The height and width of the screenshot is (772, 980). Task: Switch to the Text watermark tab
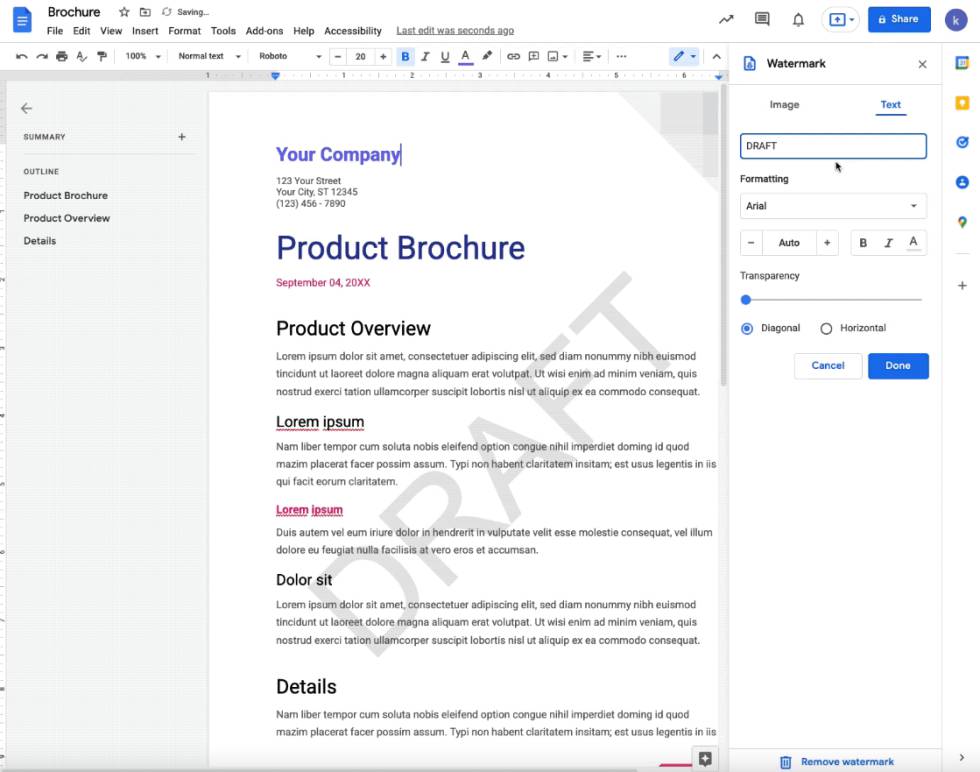(x=891, y=104)
